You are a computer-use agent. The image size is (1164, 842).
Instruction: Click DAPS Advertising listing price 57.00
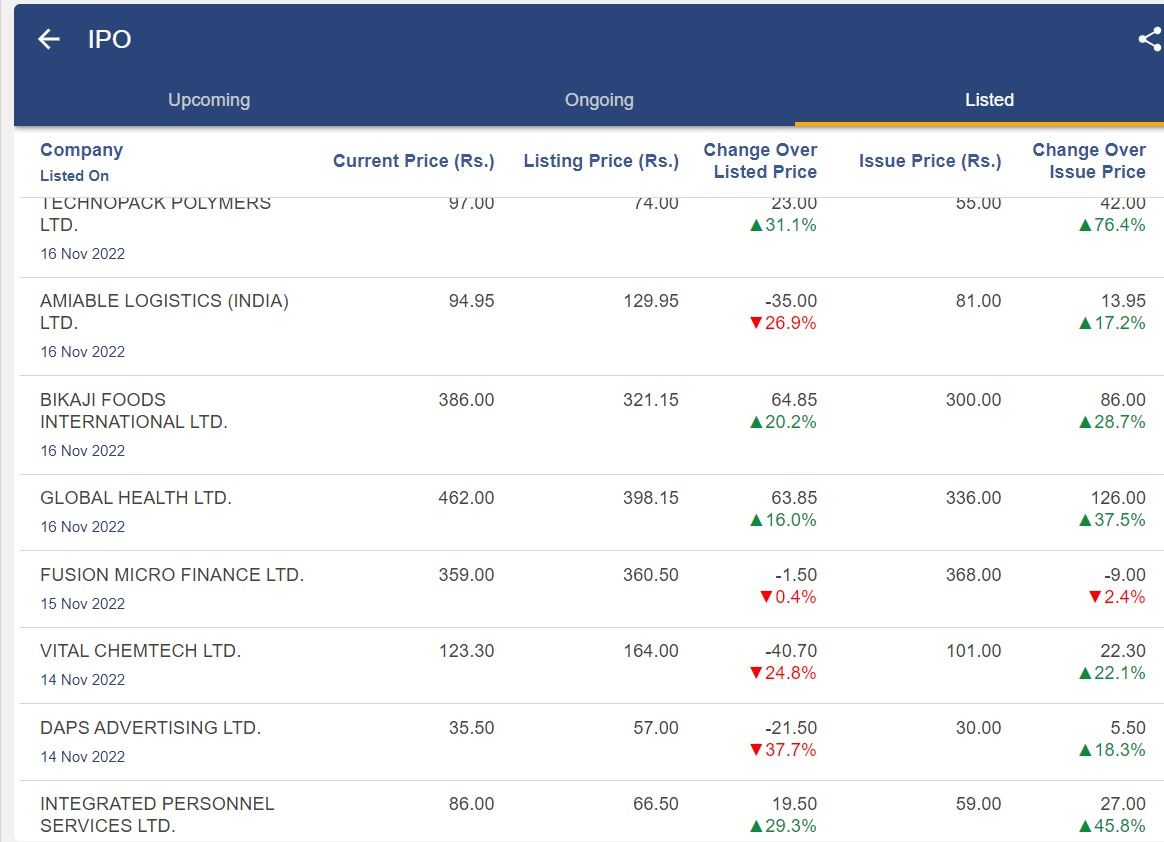(655, 728)
